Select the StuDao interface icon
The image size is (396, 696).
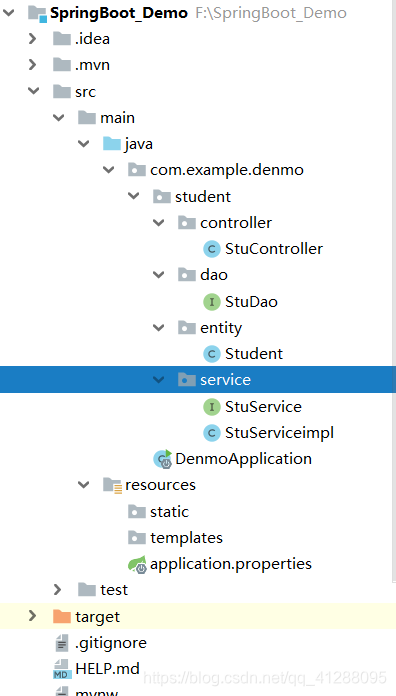coord(212,302)
